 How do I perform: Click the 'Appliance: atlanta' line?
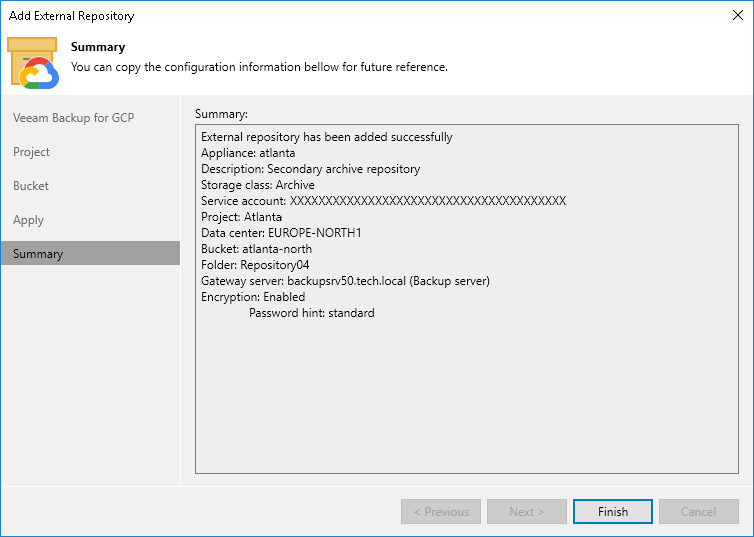coord(248,153)
